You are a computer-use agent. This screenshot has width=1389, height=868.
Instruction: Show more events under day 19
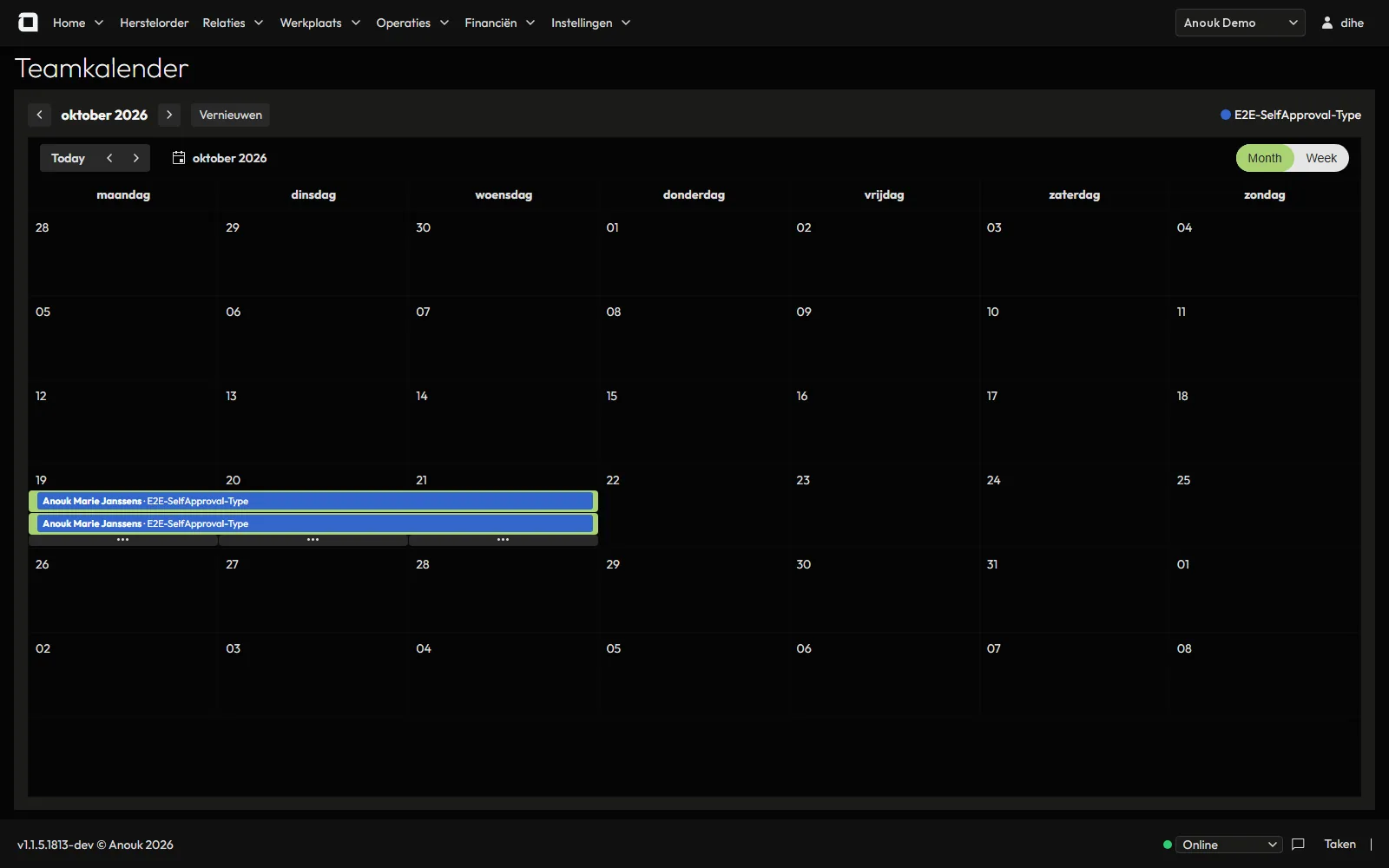tap(123, 540)
